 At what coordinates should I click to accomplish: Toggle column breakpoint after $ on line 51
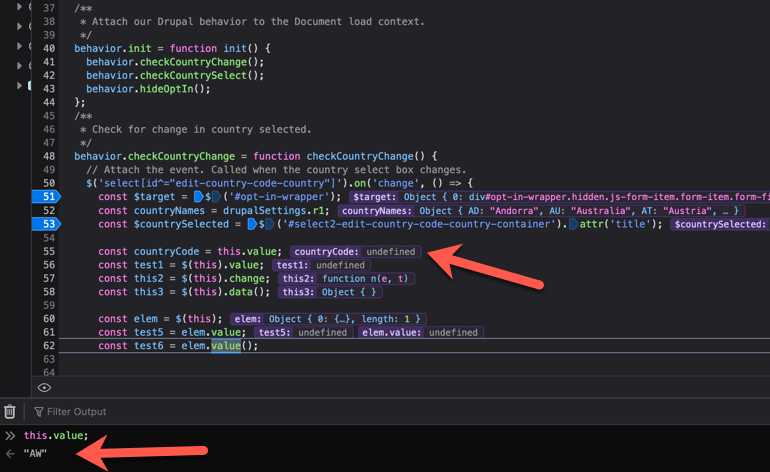216,196
